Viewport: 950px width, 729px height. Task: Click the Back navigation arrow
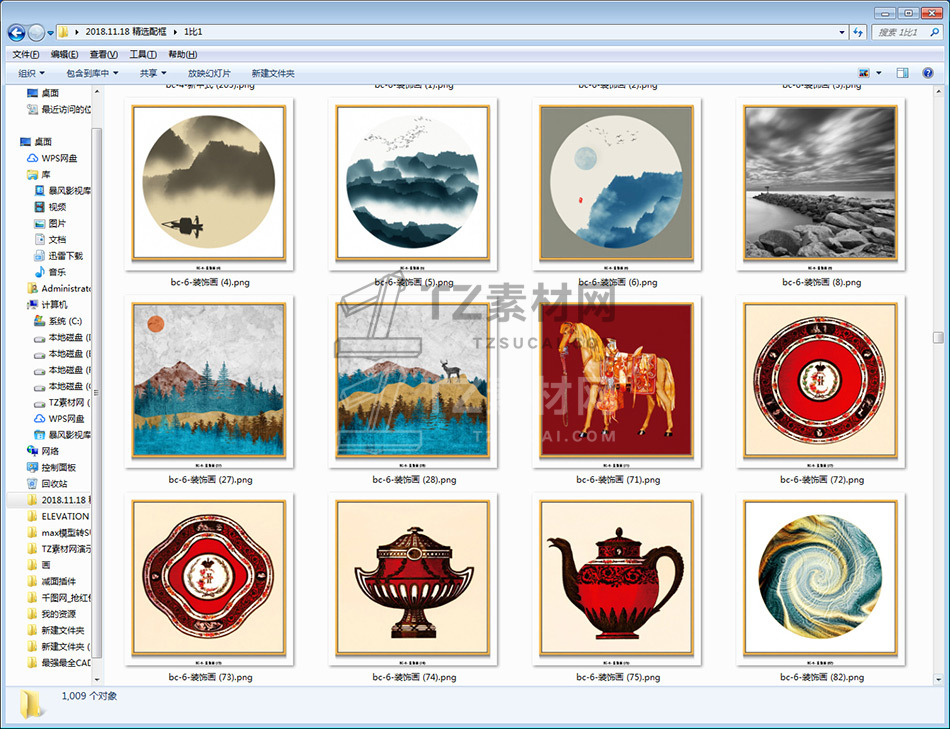[16, 33]
